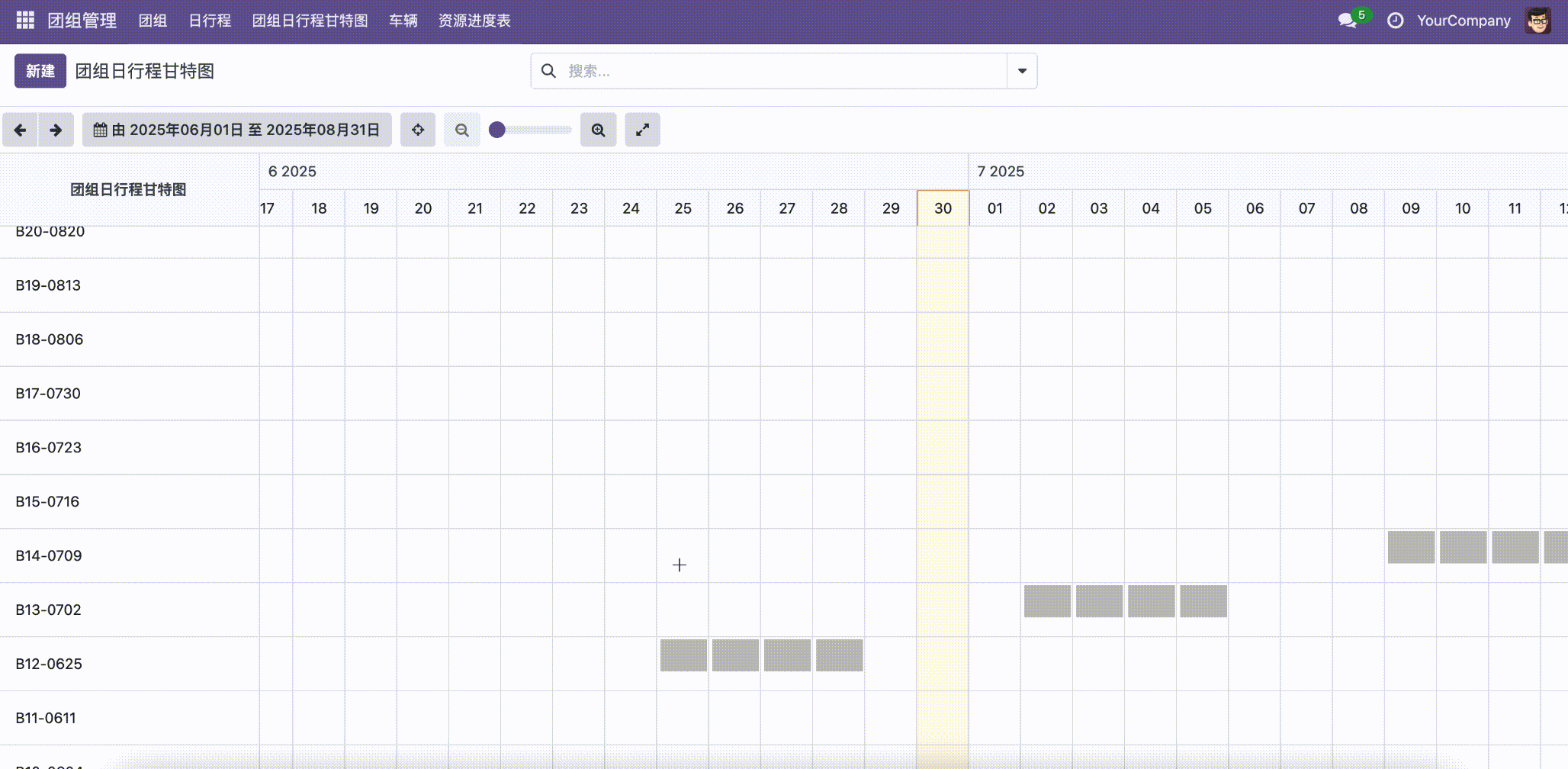This screenshot has height=769, width=1568.
Task: Select the B15-0716 row label
Action: pyautogui.click(x=47, y=502)
